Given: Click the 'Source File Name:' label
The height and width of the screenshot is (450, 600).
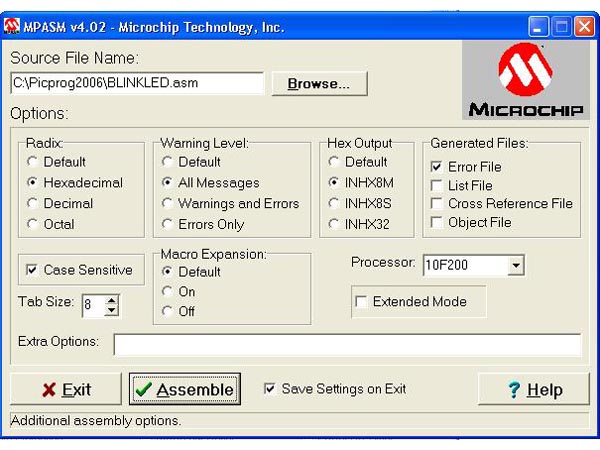Looking at the screenshot, I should tap(75, 58).
